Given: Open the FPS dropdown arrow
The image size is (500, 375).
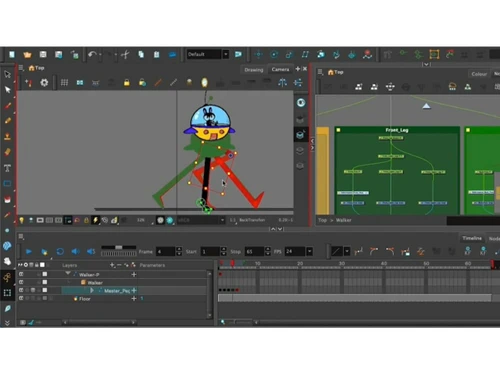Looking at the screenshot, I should pos(310,251).
